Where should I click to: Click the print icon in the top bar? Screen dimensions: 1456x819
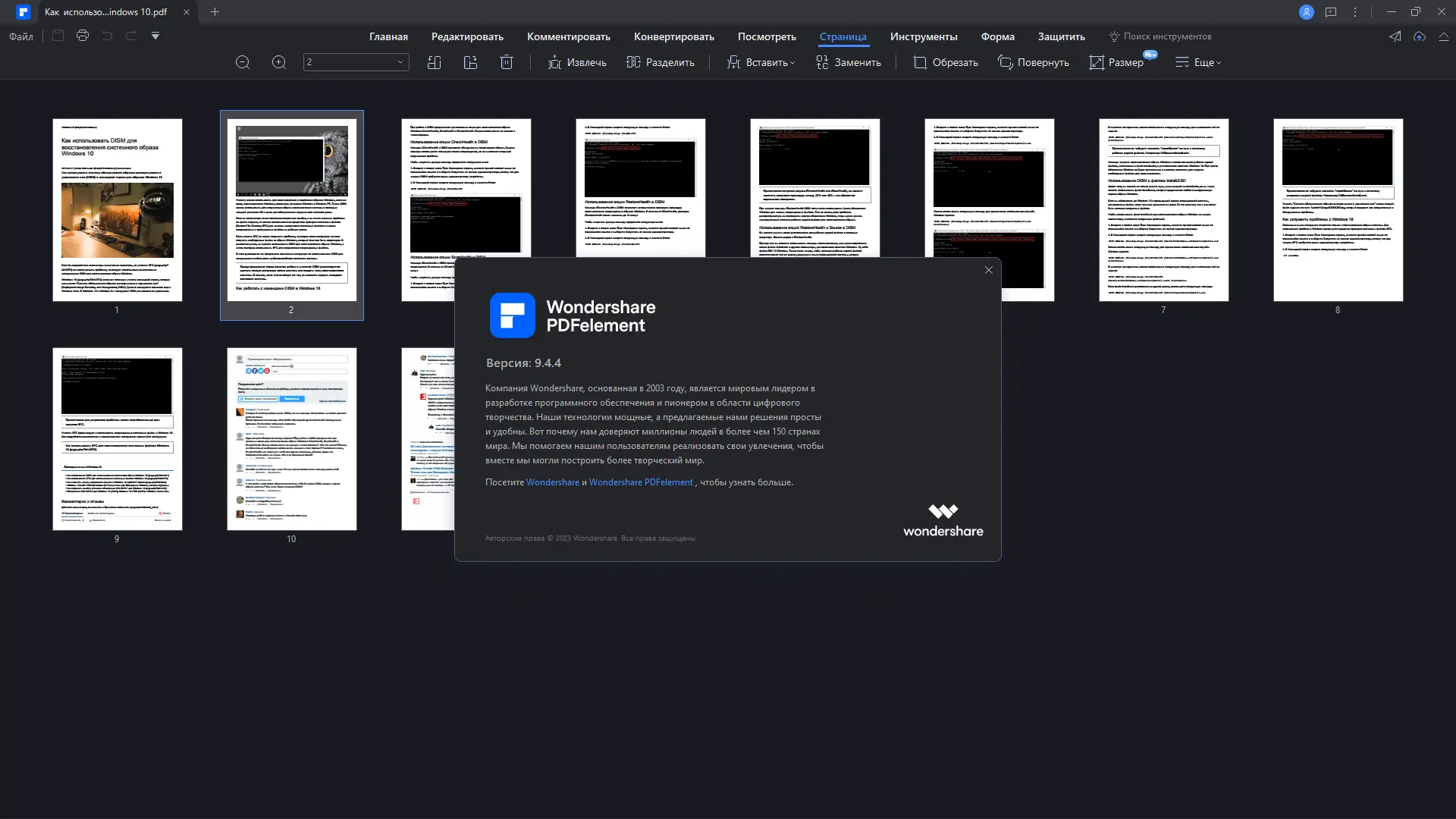pos(83,36)
